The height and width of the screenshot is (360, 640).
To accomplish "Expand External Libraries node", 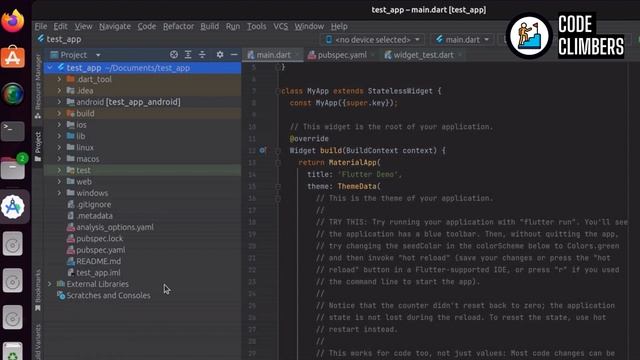I will [50, 284].
